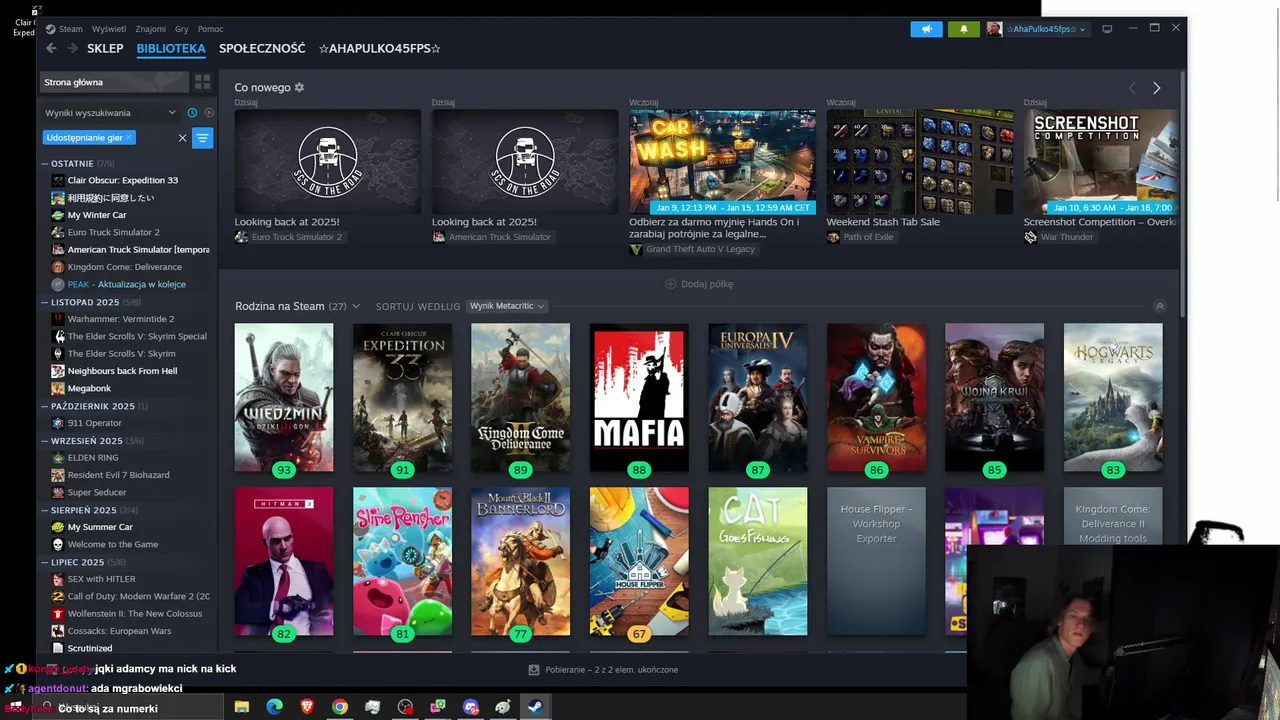Screen dimensions: 1280x720
Task: Open the downloads status Pobieranie bar
Action: [603, 670]
